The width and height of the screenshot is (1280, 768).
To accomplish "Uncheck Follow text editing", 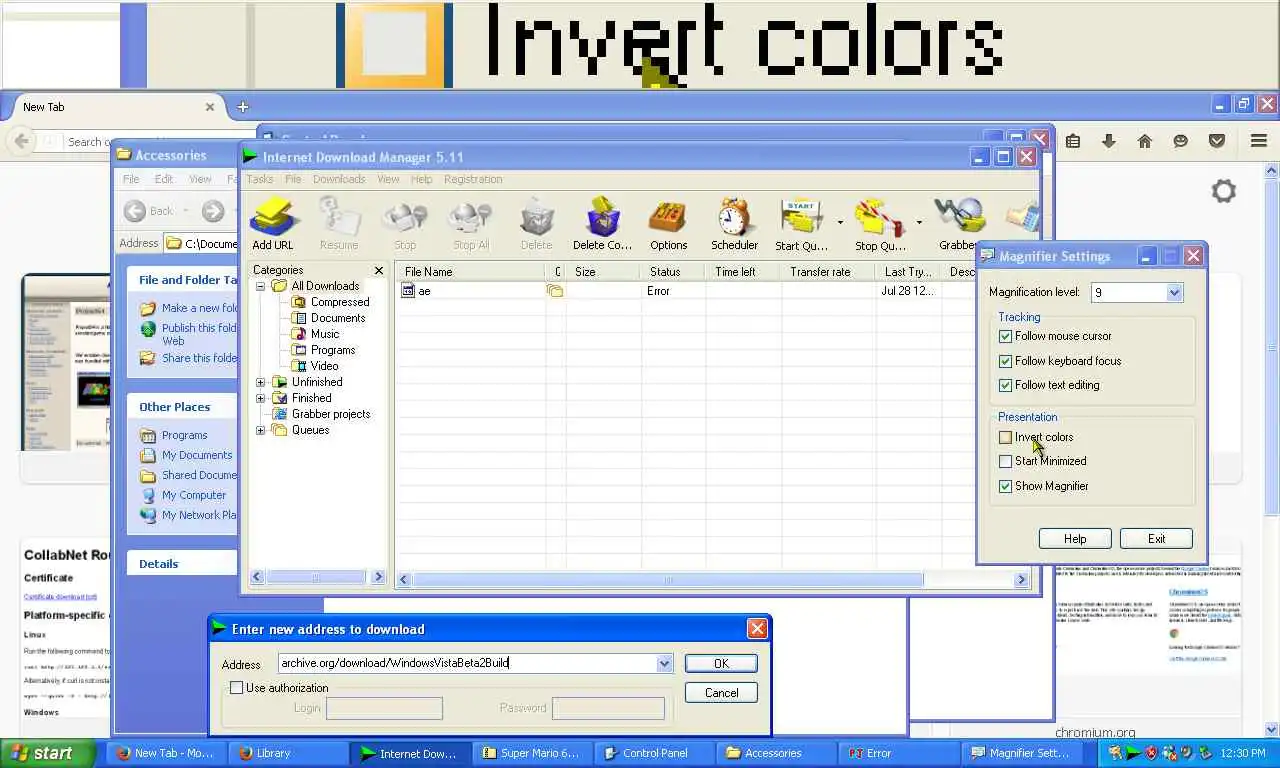I will point(1005,385).
